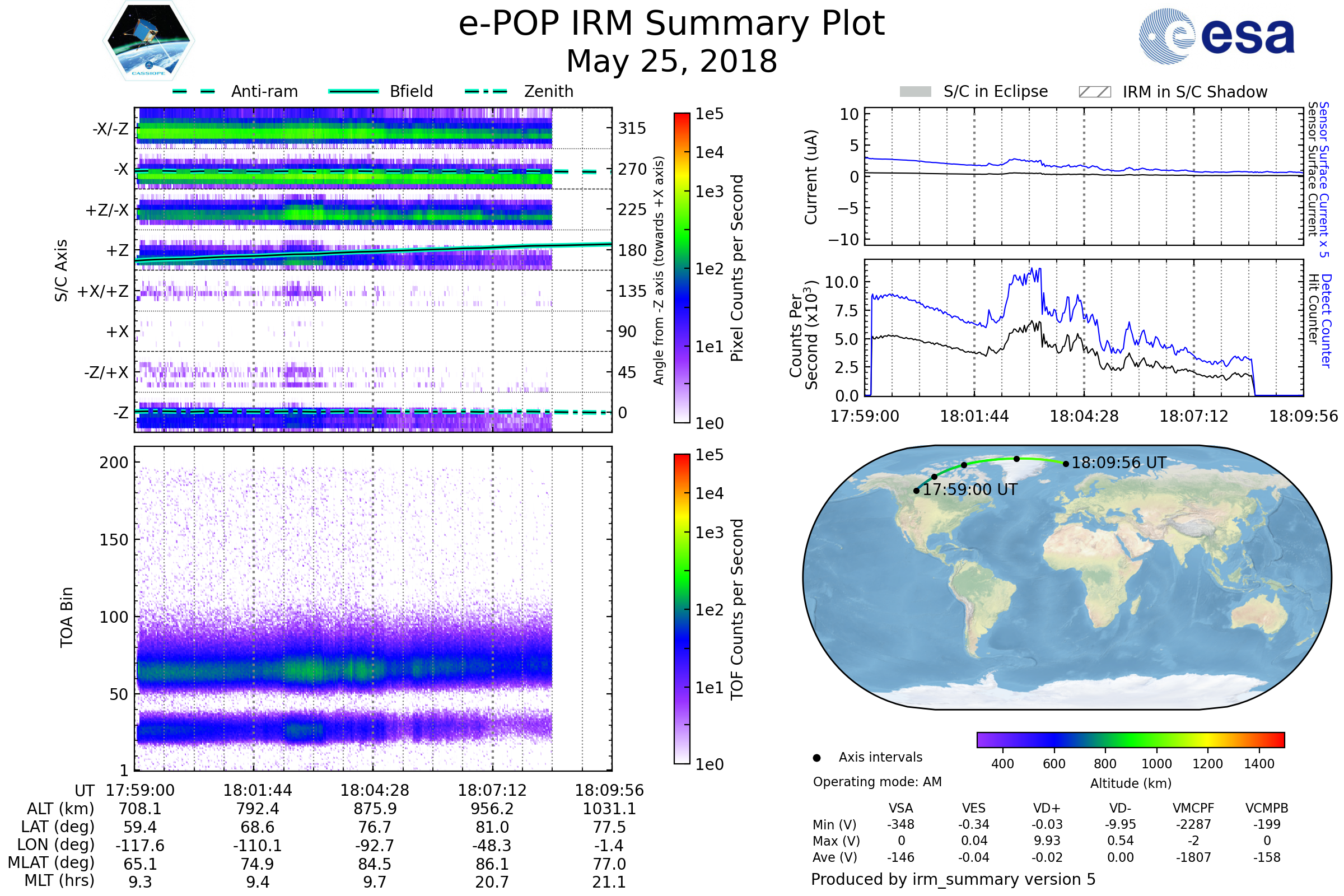Click the Anti-ram dashed line legend marker
The height and width of the screenshot is (896, 1344).
point(194,91)
